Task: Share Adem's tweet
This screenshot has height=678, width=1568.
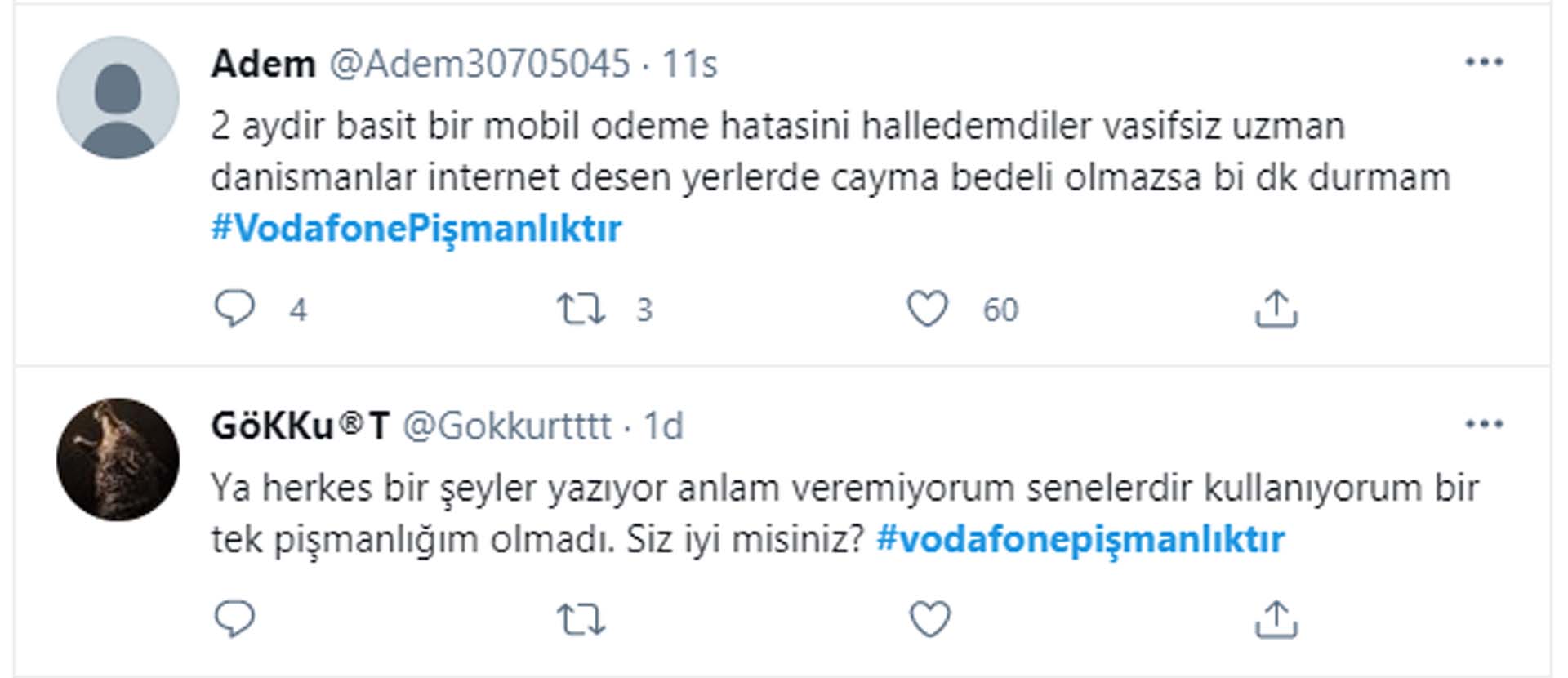Action: pyautogui.click(x=1275, y=308)
